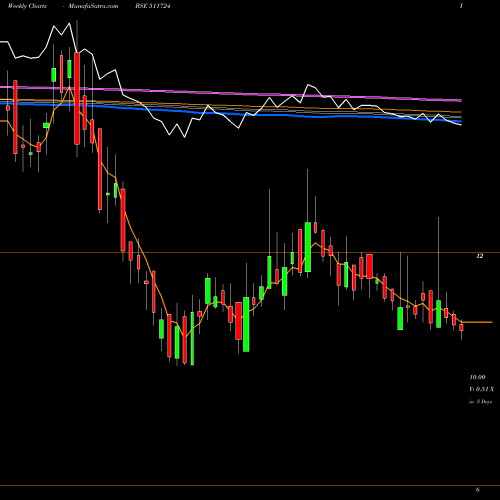Viewport: 500px width, 500px height.
Task: Click the 'Weekly Charts' title text
Action: click(27, 6)
